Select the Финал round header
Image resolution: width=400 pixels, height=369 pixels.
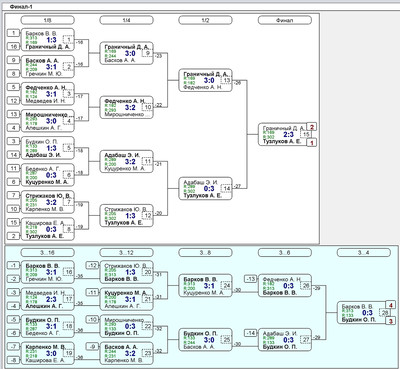coord(285,20)
